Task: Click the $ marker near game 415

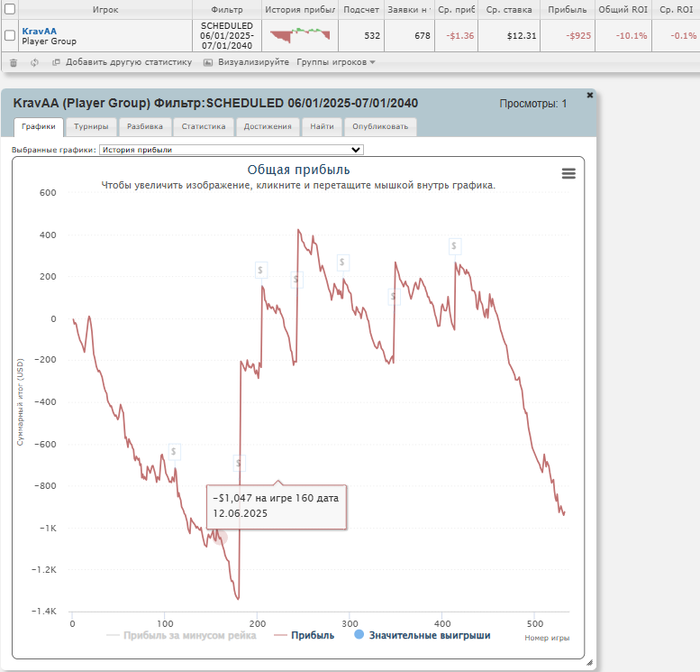Action: click(454, 246)
